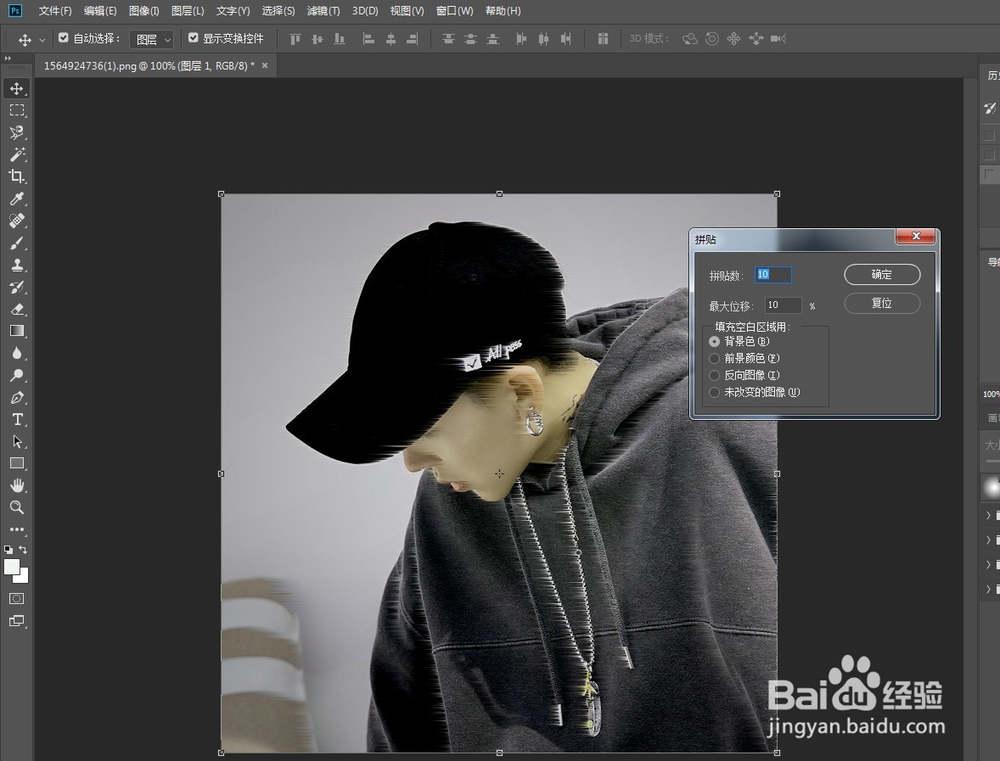Image resolution: width=1000 pixels, height=761 pixels.
Task: Open 窗口(W) menu
Action: point(455,11)
